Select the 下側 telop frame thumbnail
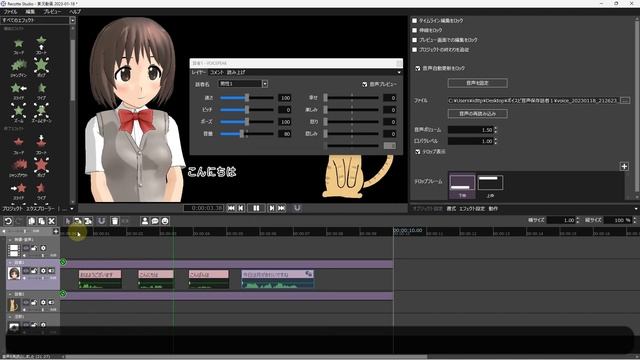 pos(462,185)
